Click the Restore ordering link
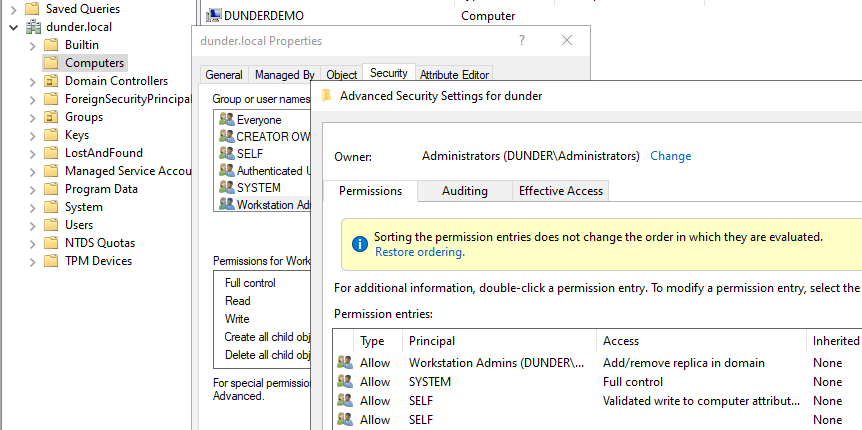This screenshot has height=430, width=862. tap(420, 252)
